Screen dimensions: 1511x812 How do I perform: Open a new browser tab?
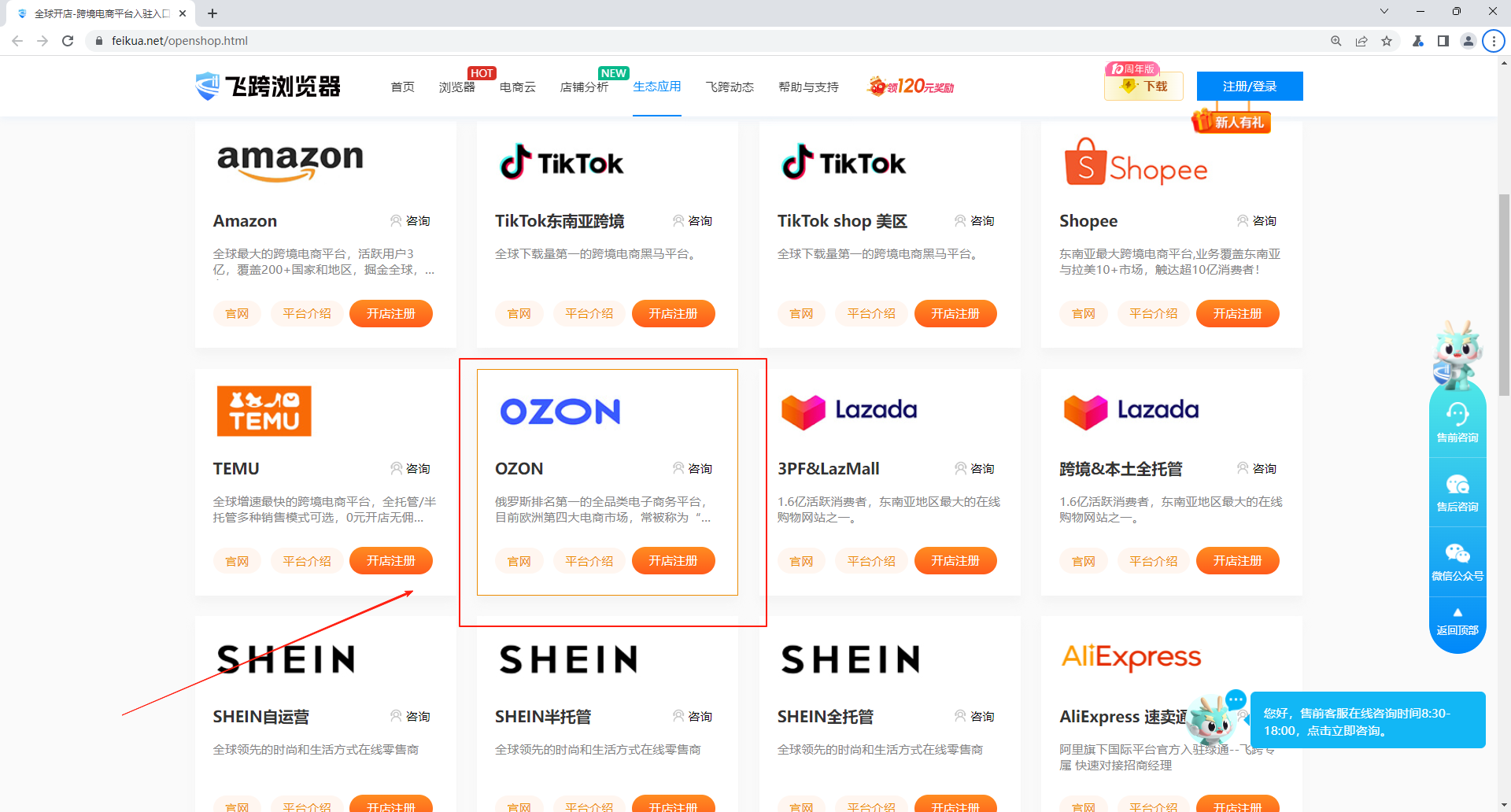[212, 13]
